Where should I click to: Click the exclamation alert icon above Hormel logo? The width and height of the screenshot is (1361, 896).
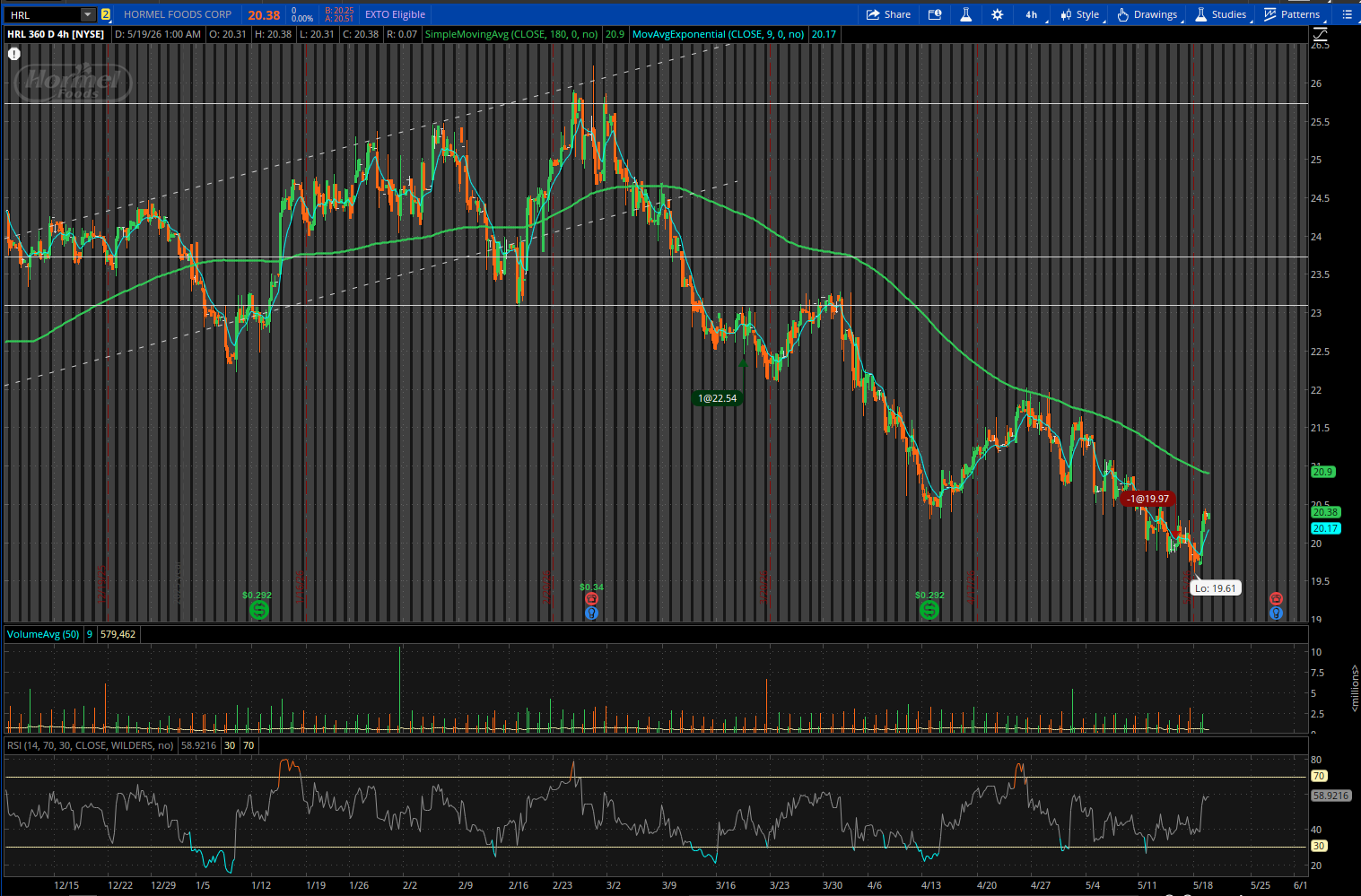click(14, 54)
